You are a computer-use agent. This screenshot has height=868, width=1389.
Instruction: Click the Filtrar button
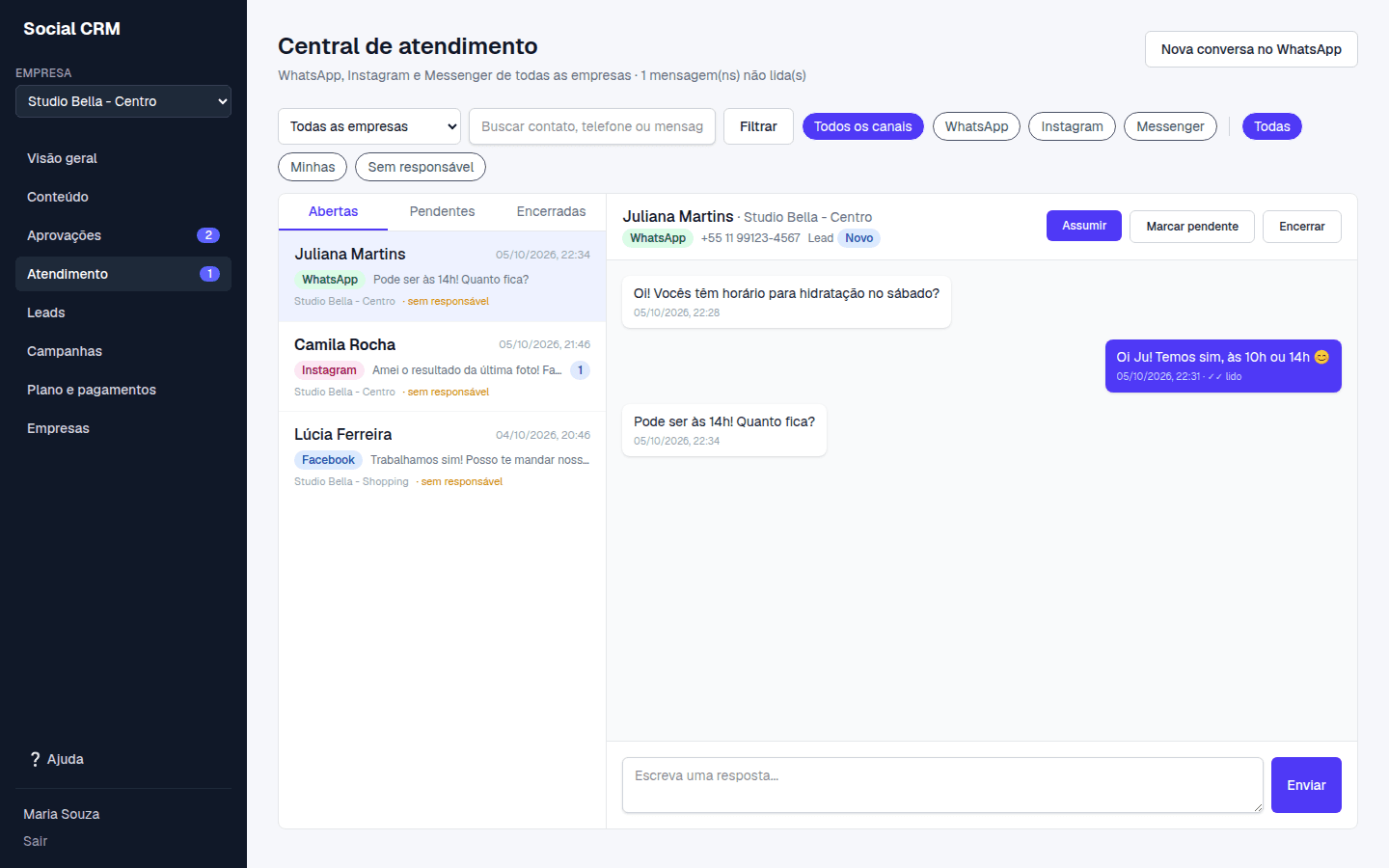tap(758, 126)
